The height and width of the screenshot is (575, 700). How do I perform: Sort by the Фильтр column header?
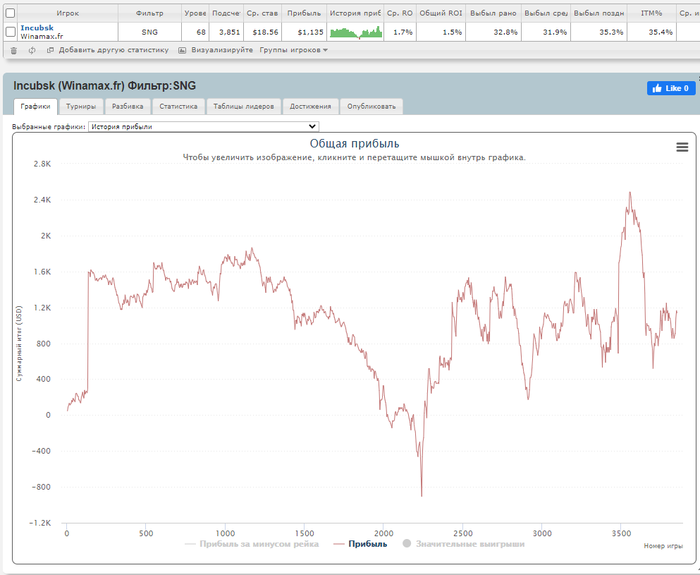tap(150, 13)
